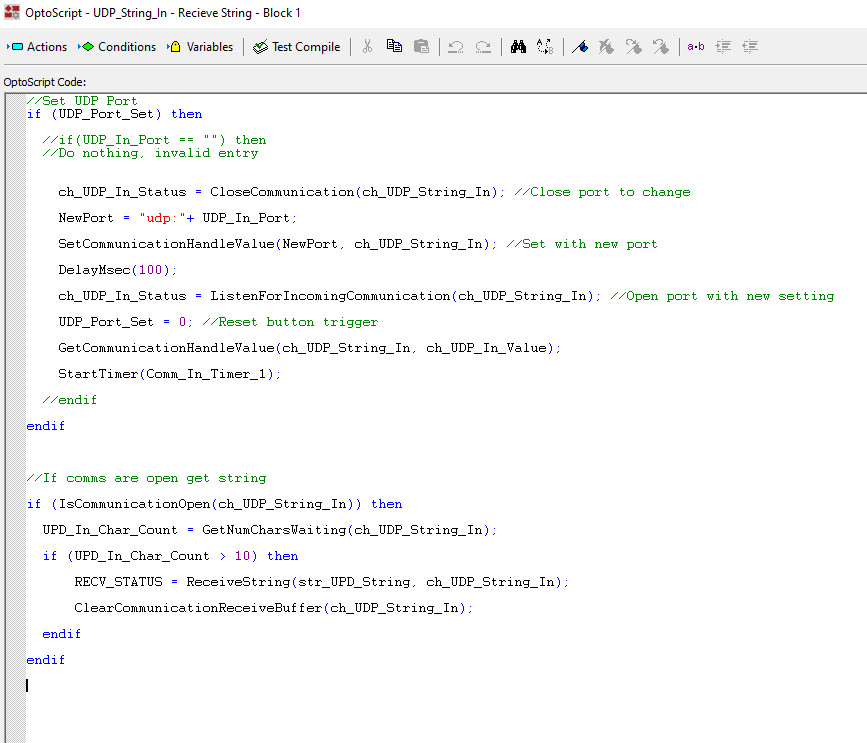
Task: Click 'ReceiveString' command text
Action: point(238,582)
